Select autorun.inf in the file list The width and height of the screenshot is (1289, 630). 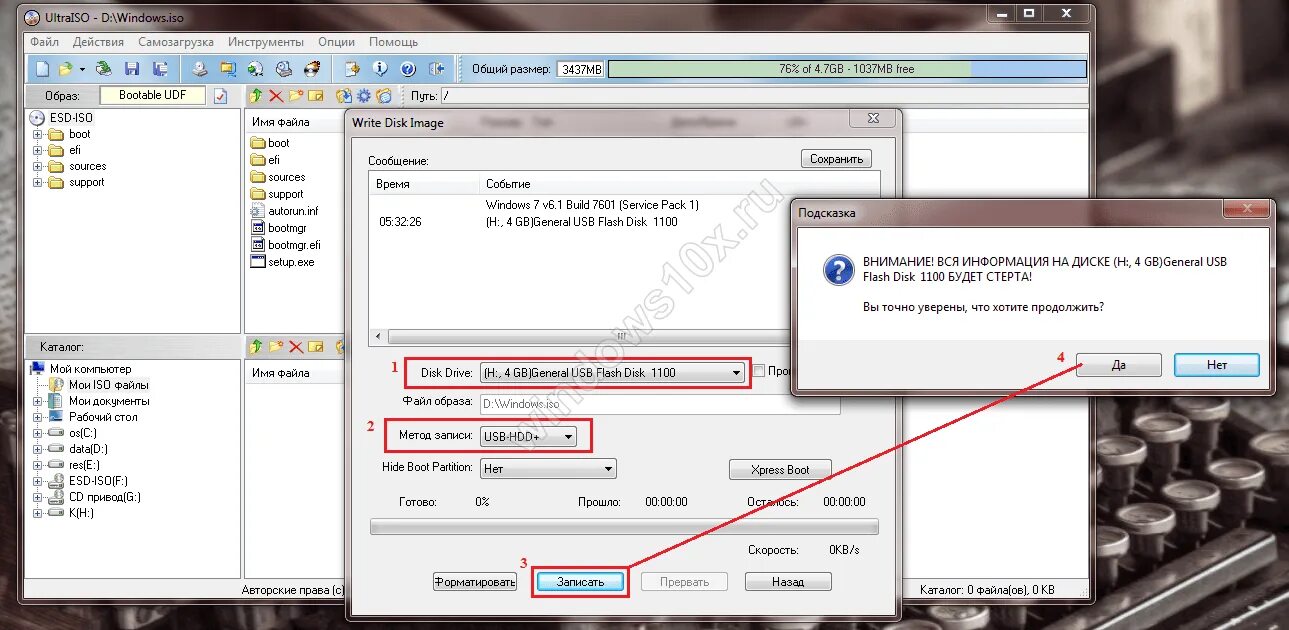[293, 211]
